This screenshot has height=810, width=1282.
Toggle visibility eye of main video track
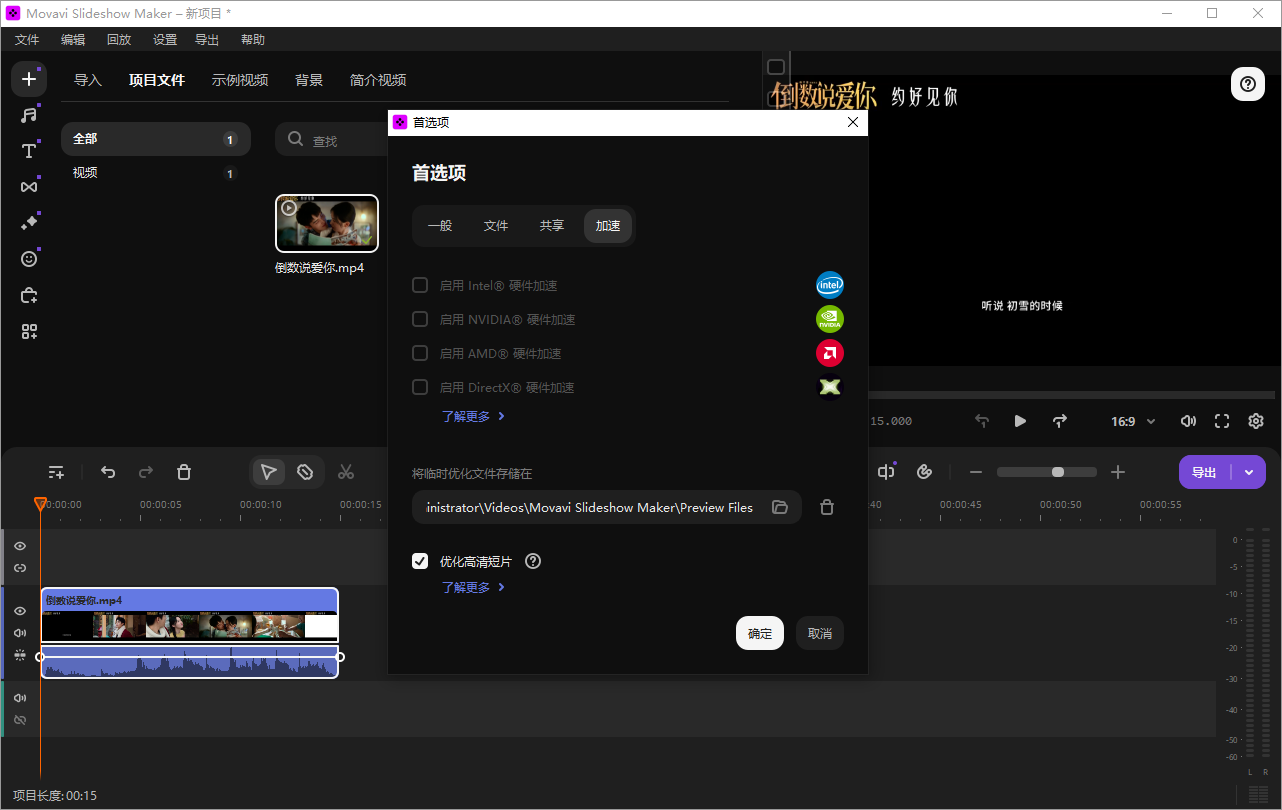coord(20,611)
